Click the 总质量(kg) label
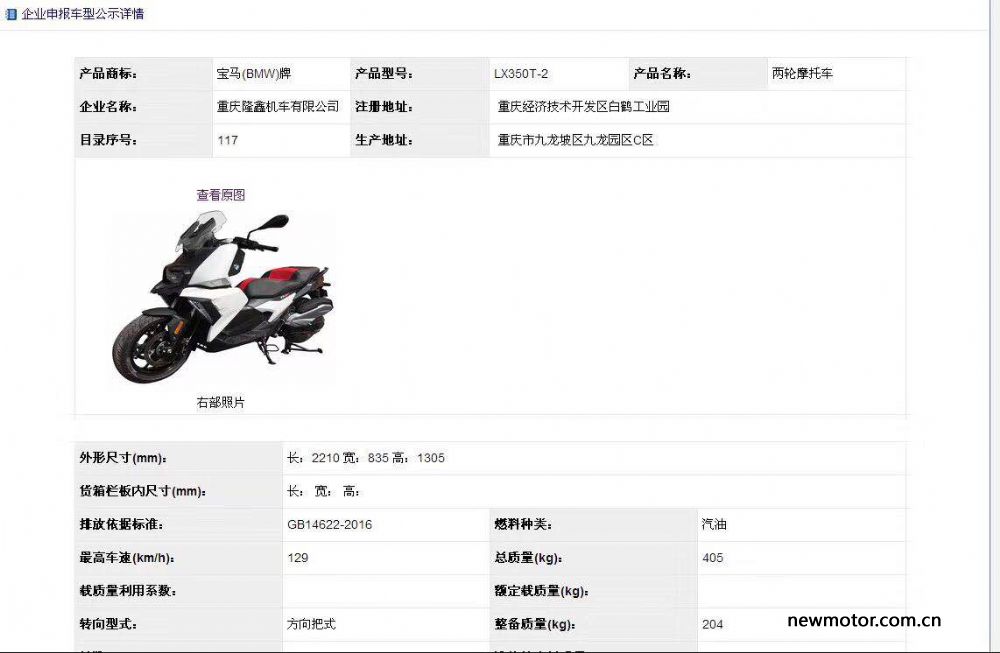Screen dimensions: 1000x653 (x=528, y=558)
